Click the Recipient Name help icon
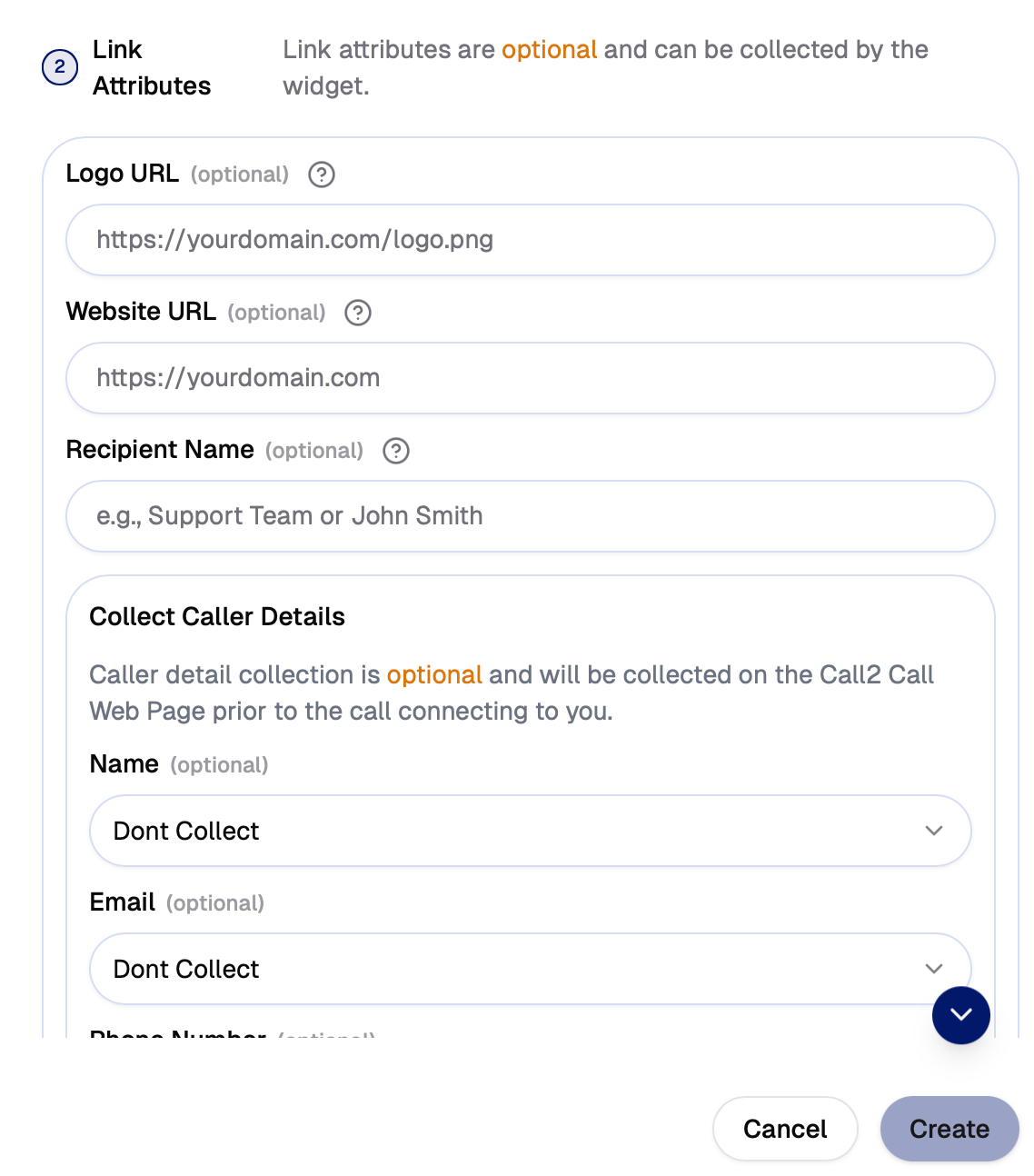 point(396,451)
